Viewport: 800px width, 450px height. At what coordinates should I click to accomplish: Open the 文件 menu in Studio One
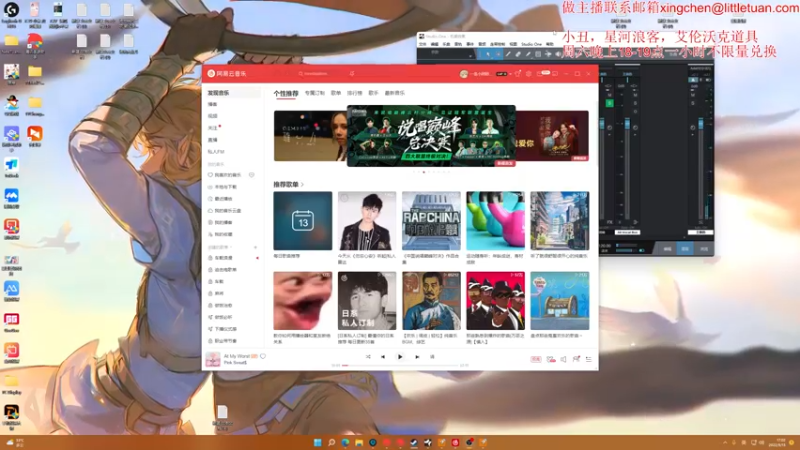click(423, 44)
